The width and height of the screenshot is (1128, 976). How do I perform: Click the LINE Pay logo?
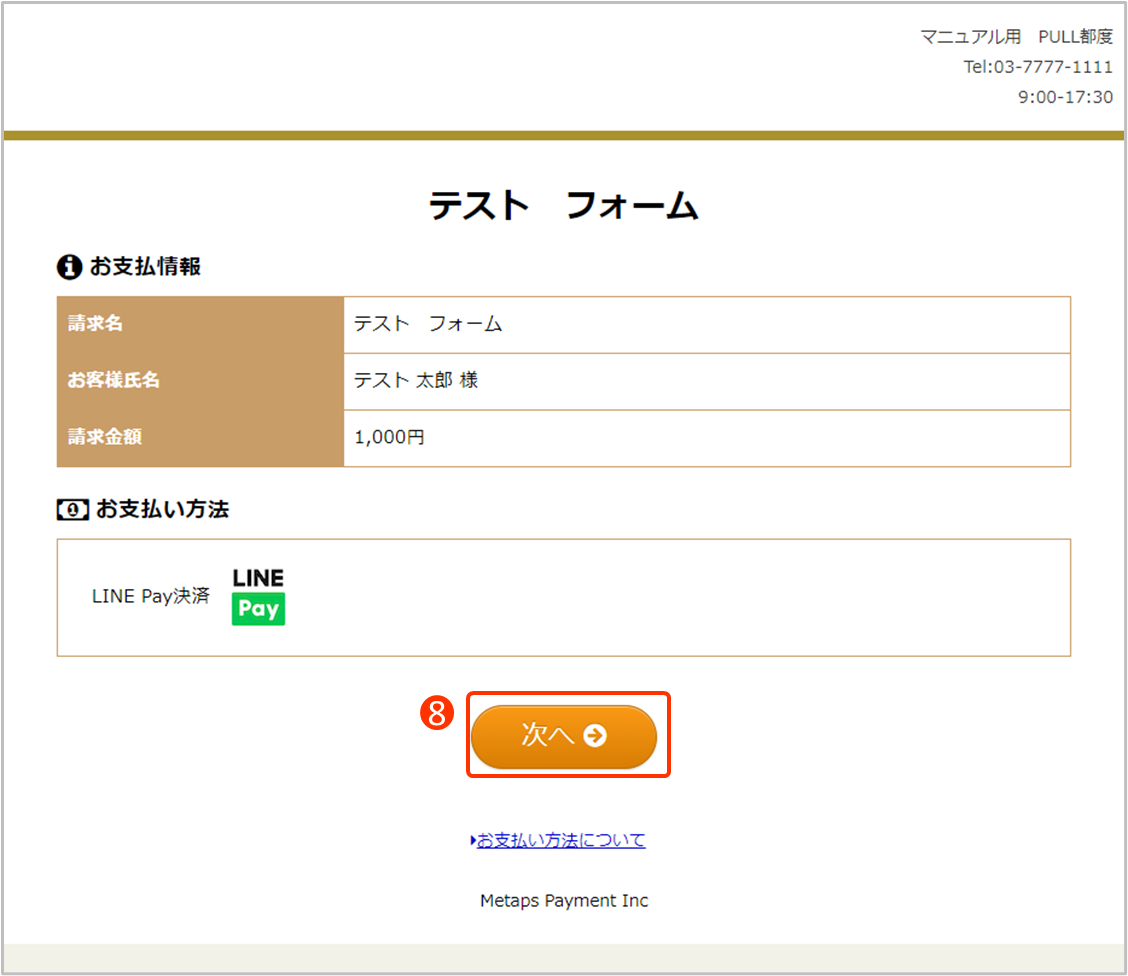click(258, 596)
